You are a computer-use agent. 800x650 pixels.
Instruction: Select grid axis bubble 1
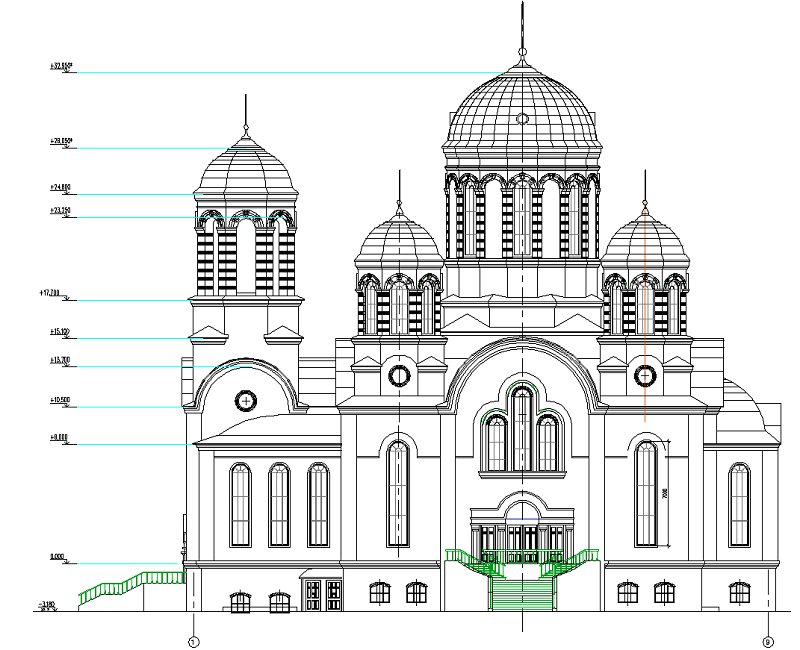pos(193,641)
